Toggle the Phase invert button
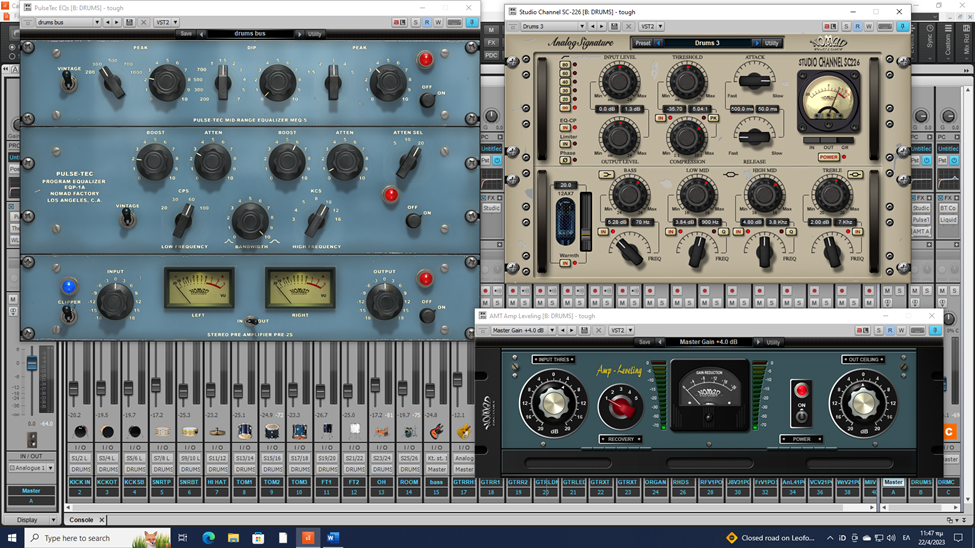The image size is (975, 548). point(565,160)
